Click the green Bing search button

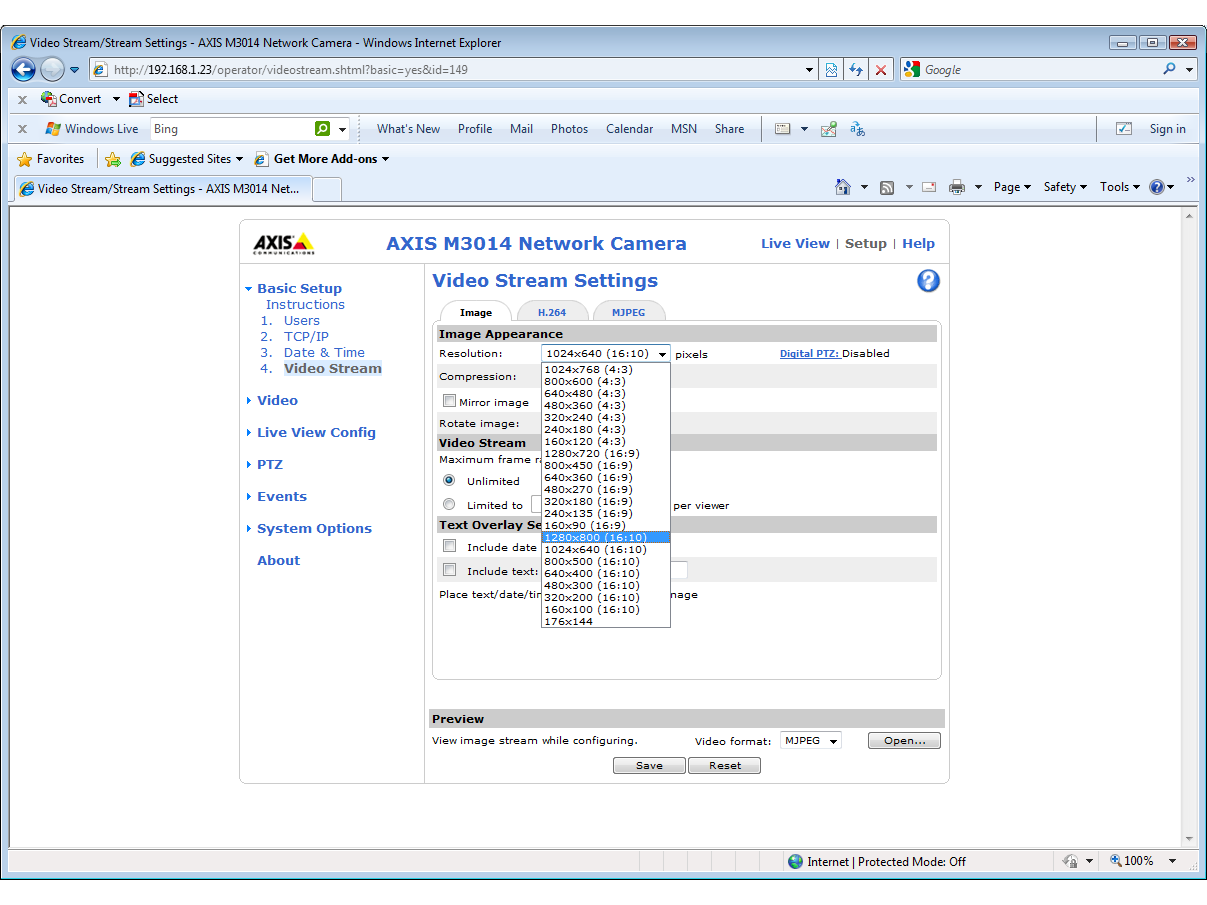pyautogui.click(x=322, y=129)
